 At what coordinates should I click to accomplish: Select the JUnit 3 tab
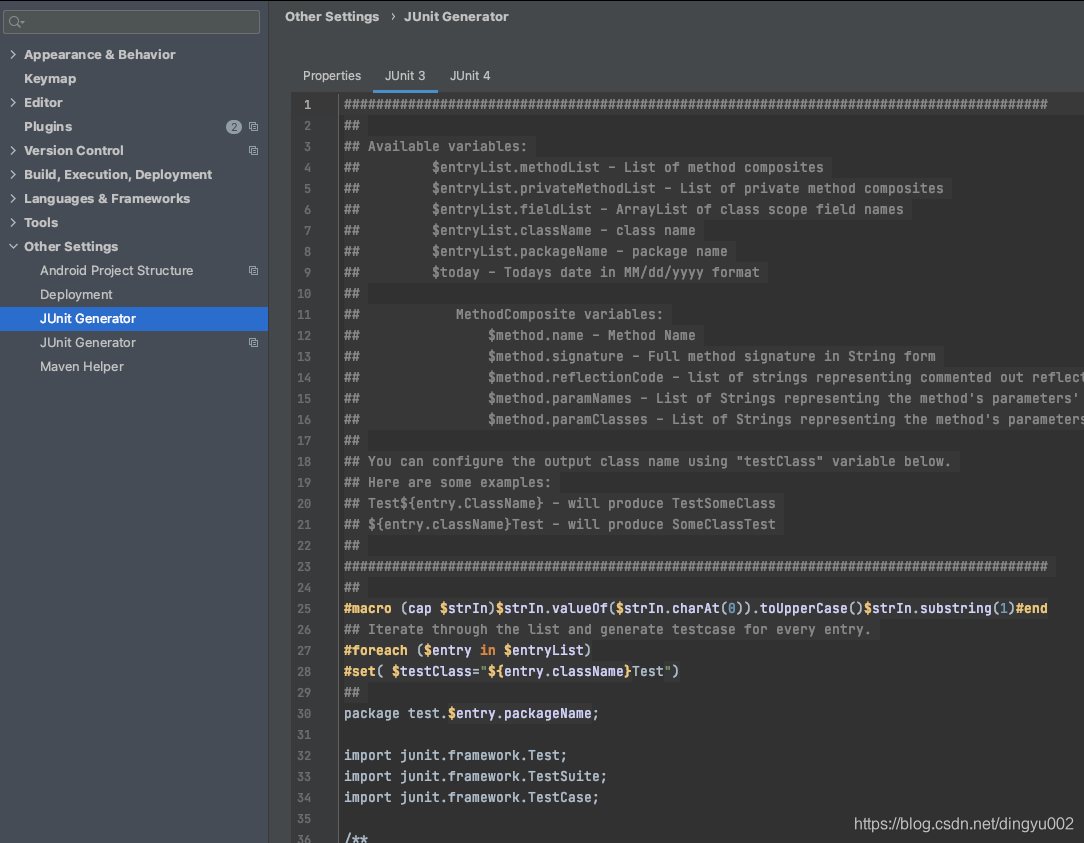pyautogui.click(x=405, y=75)
